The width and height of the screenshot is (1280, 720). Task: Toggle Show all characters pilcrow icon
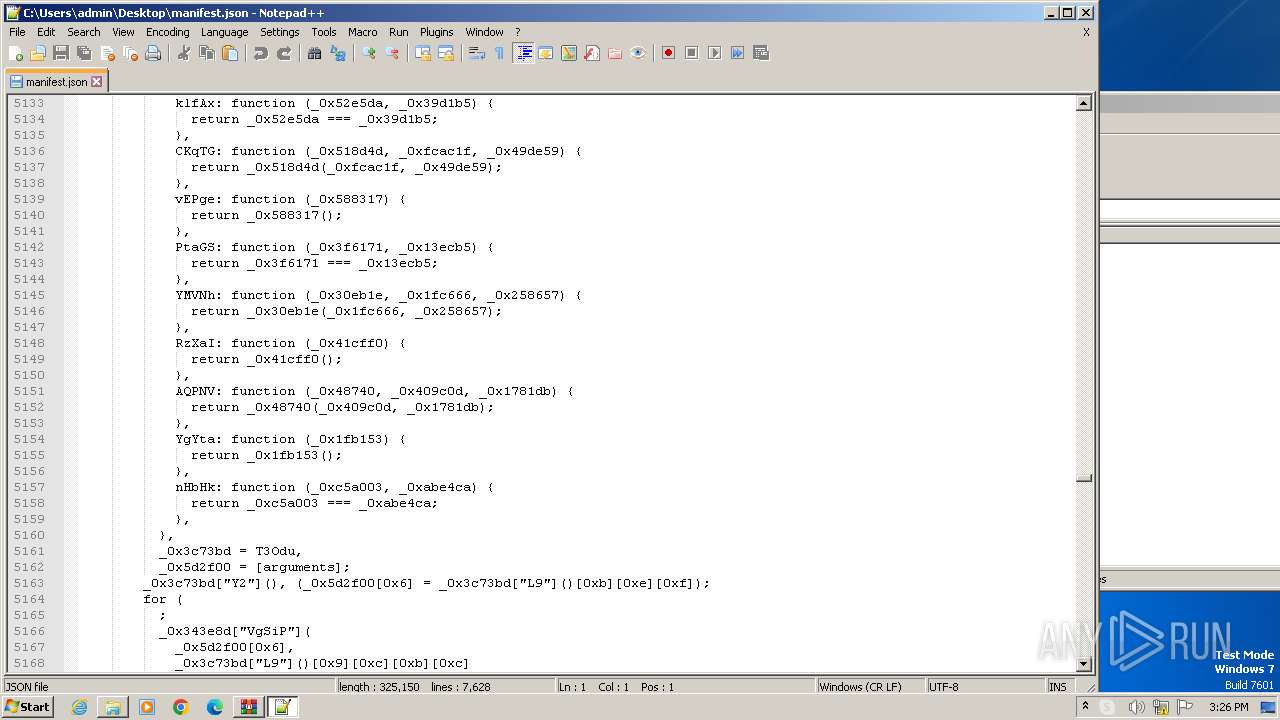[500, 53]
